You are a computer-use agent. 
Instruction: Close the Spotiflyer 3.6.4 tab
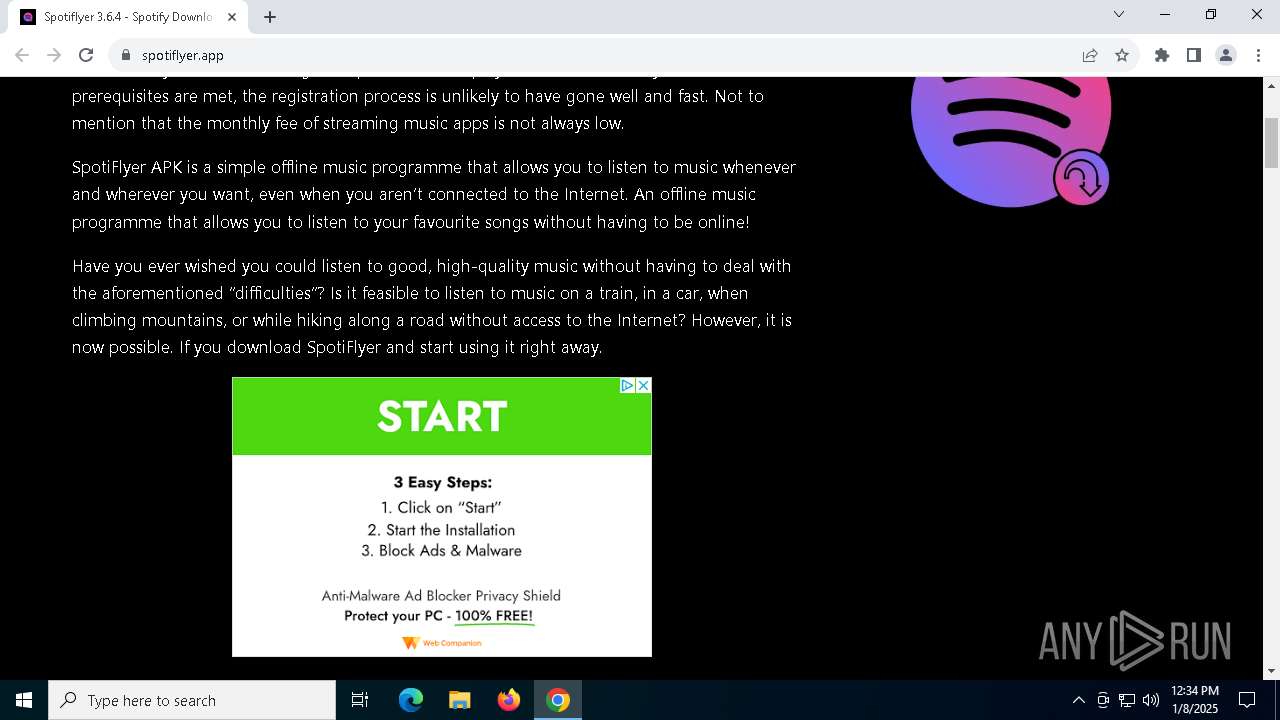[x=232, y=16]
